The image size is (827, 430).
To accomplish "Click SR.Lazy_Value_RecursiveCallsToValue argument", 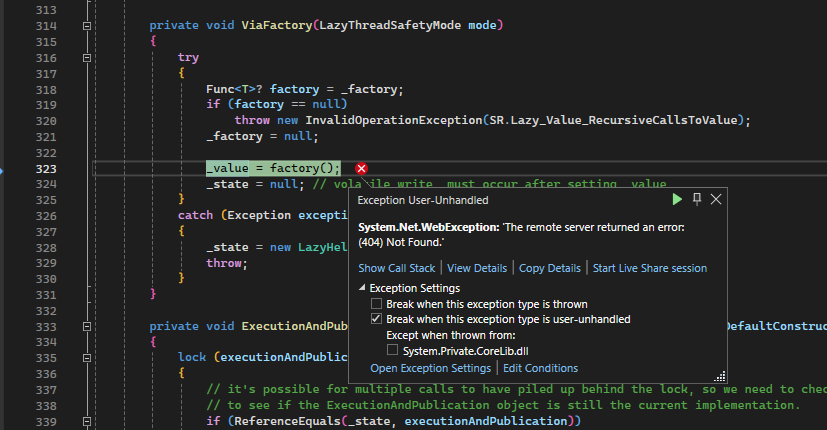I will [x=613, y=120].
